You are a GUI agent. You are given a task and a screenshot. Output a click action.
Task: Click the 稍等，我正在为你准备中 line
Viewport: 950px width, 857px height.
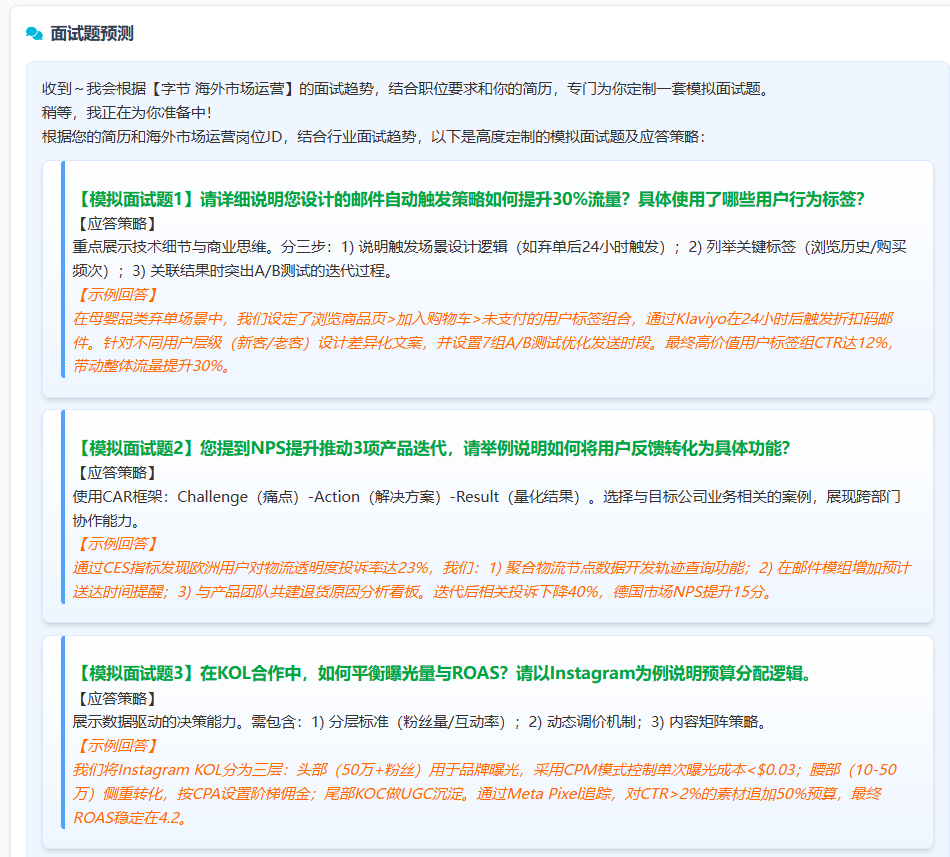pos(127,113)
